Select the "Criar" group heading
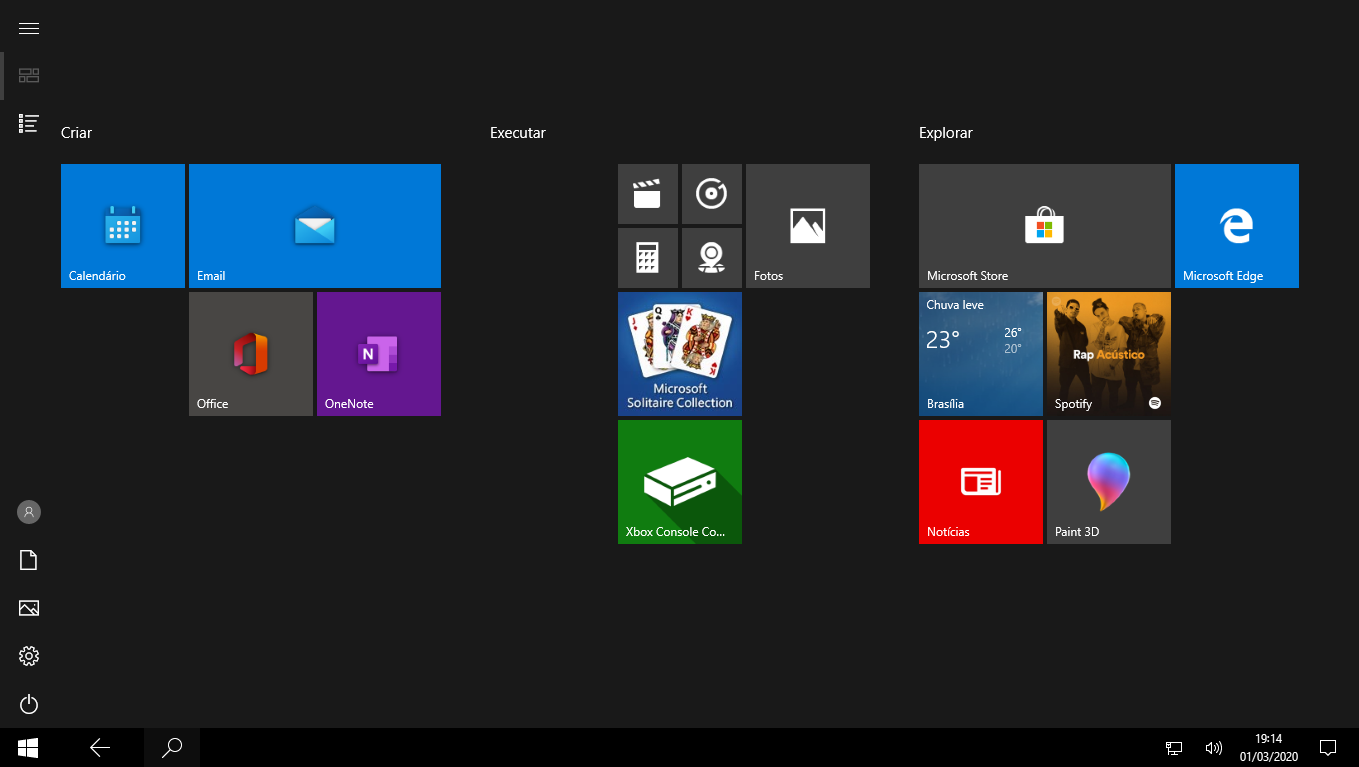Screen dimensions: 1359x767 click(77, 133)
